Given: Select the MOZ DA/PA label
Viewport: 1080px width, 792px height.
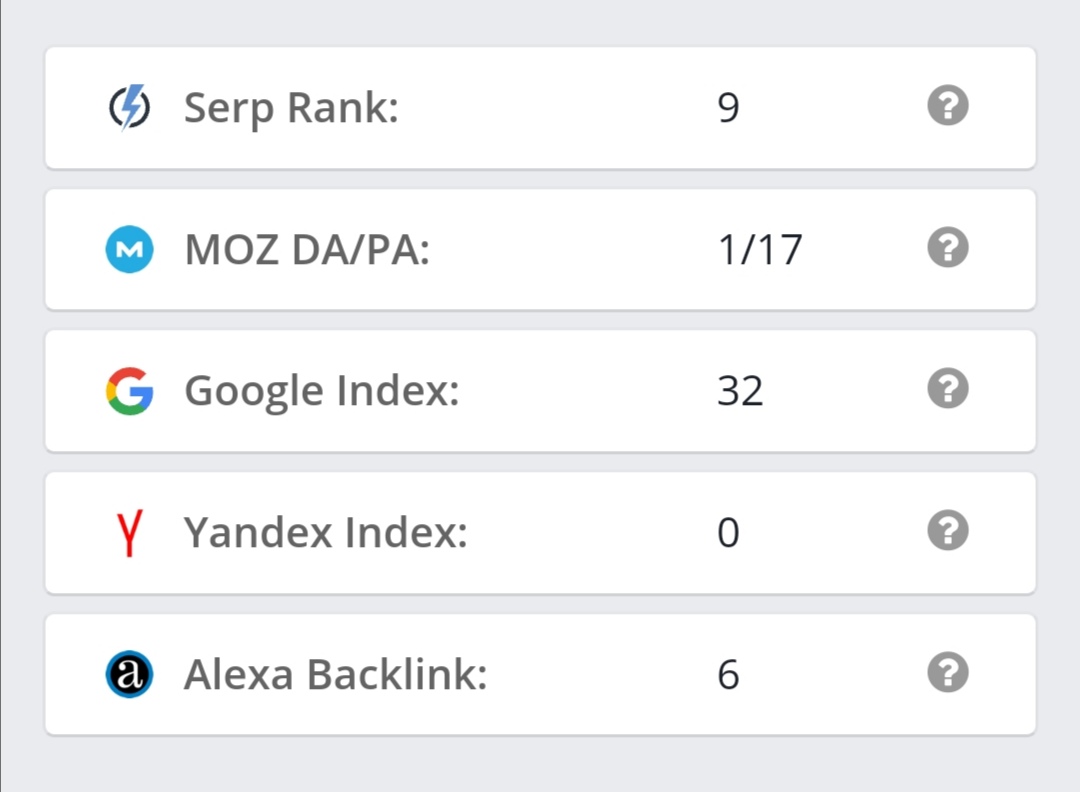Looking at the screenshot, I should [x=307, y=249].
